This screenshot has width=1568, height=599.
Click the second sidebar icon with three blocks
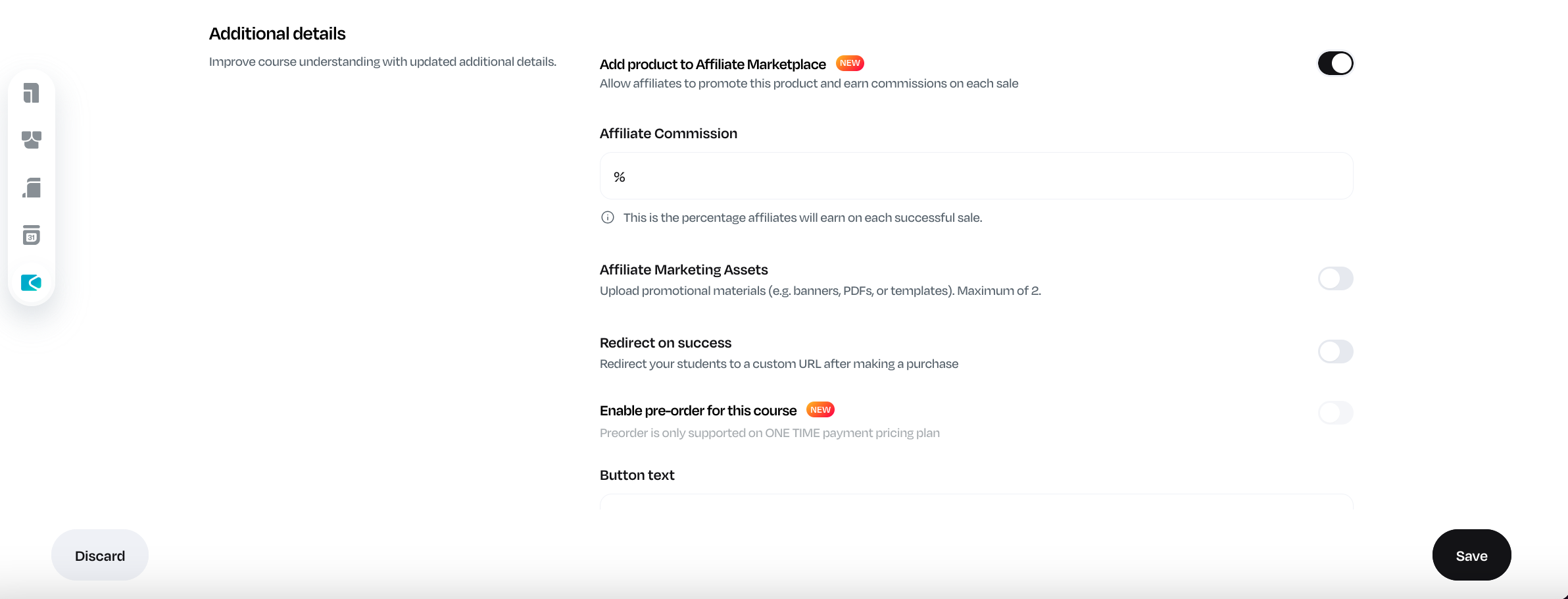31,140
